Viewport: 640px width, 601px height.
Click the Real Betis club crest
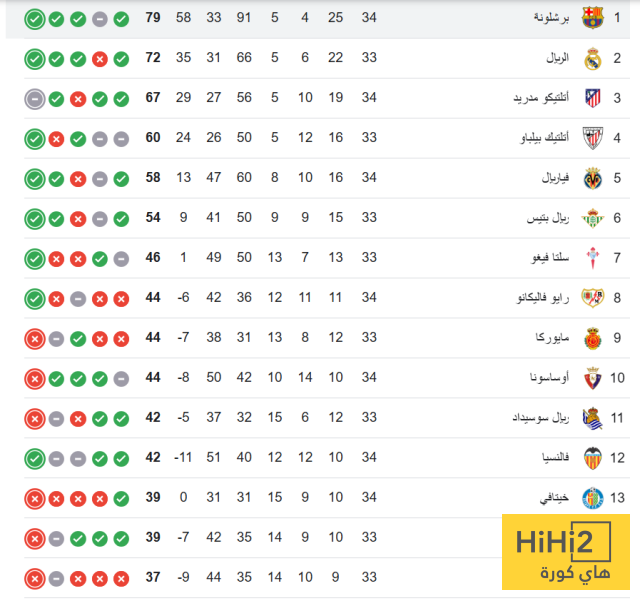coord(592,218)
